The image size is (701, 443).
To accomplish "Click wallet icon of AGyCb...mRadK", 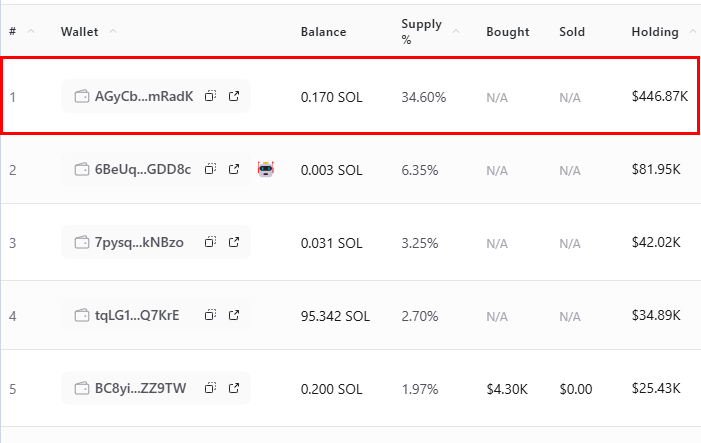I will (x=82, y=96).
